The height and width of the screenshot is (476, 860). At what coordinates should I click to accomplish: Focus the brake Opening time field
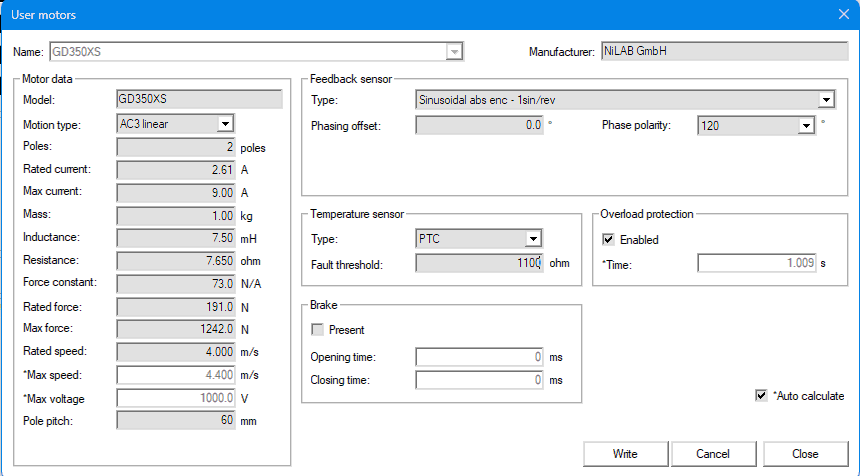pos(480,357)
